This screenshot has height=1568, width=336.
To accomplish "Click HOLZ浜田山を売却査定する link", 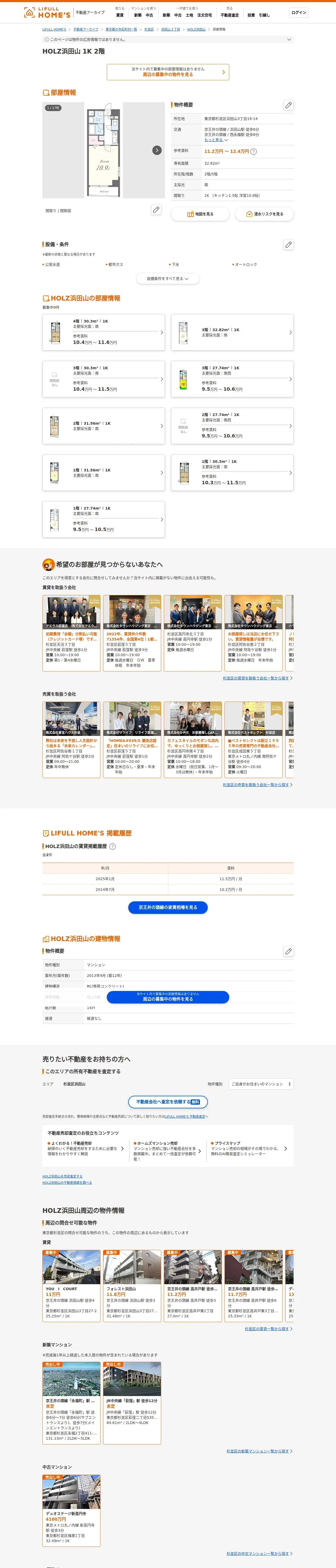I will [x=62, y=1177].
